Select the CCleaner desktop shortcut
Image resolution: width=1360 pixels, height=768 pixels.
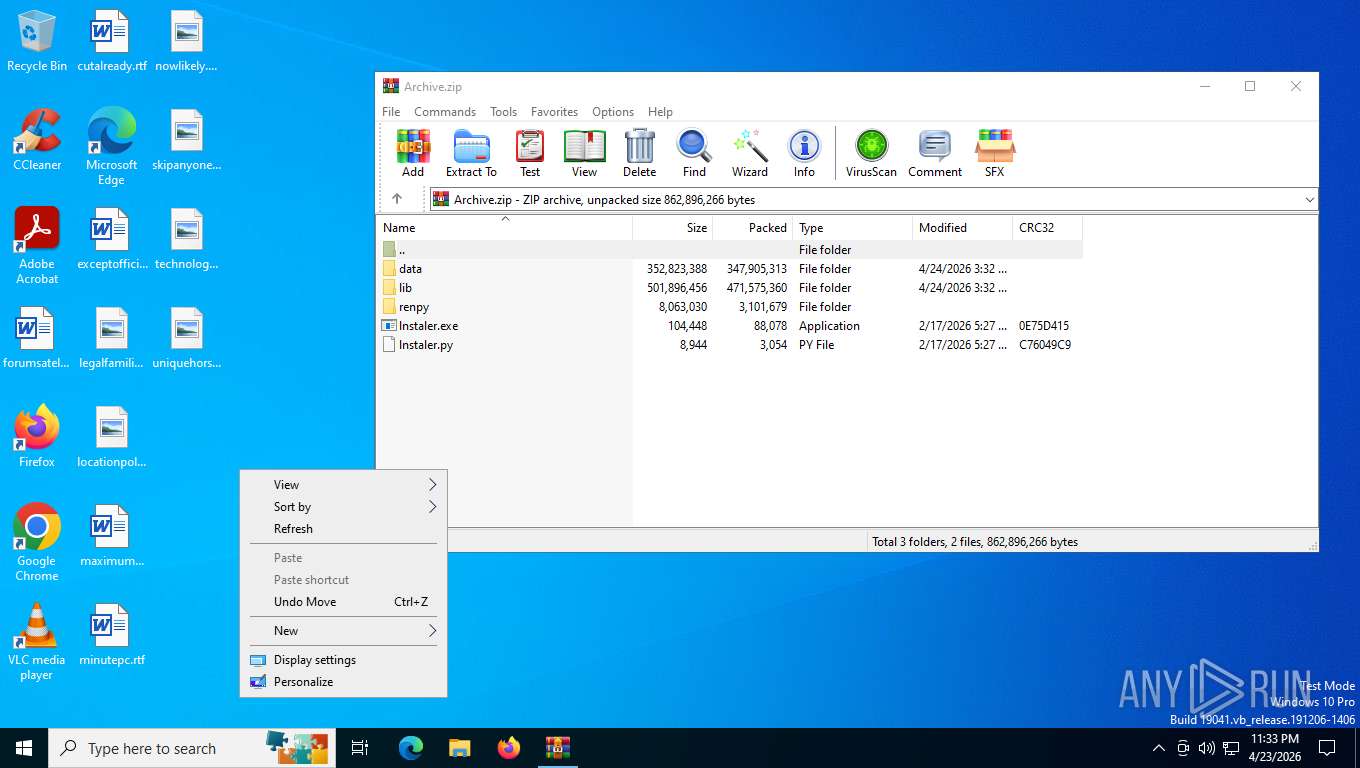(37, 140)
